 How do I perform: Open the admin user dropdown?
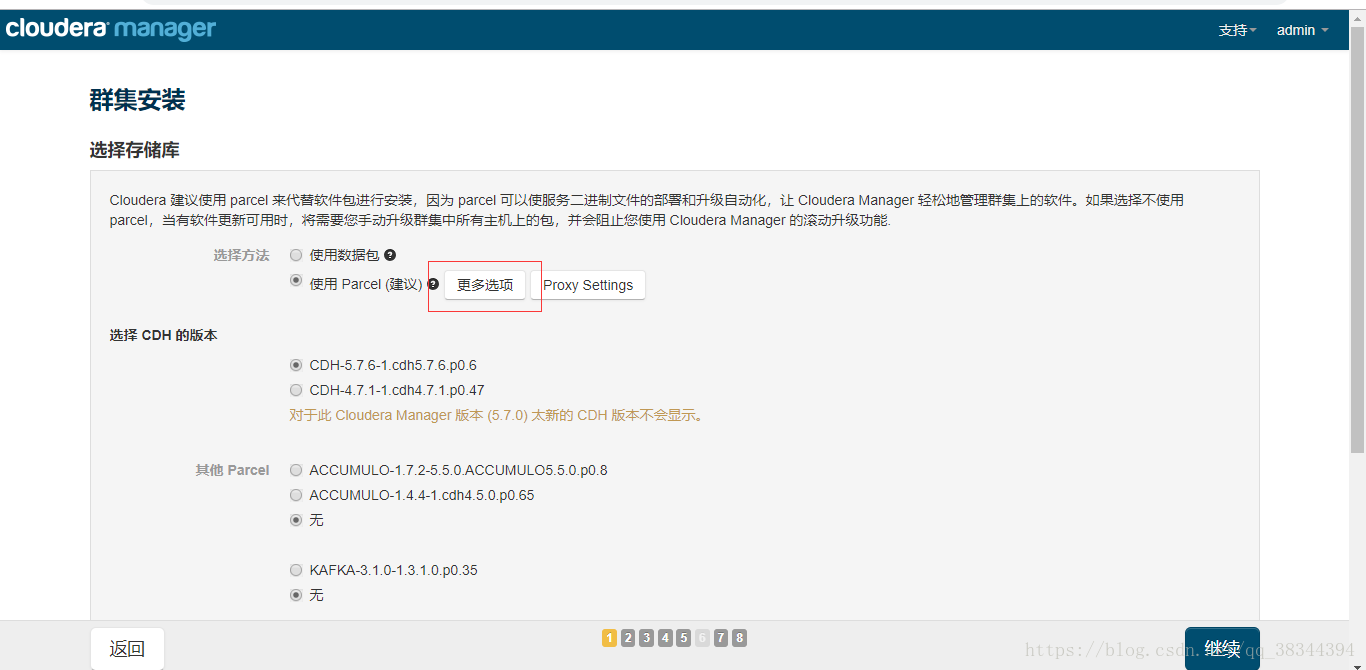pyautogui.click(x=1303, y=30)
